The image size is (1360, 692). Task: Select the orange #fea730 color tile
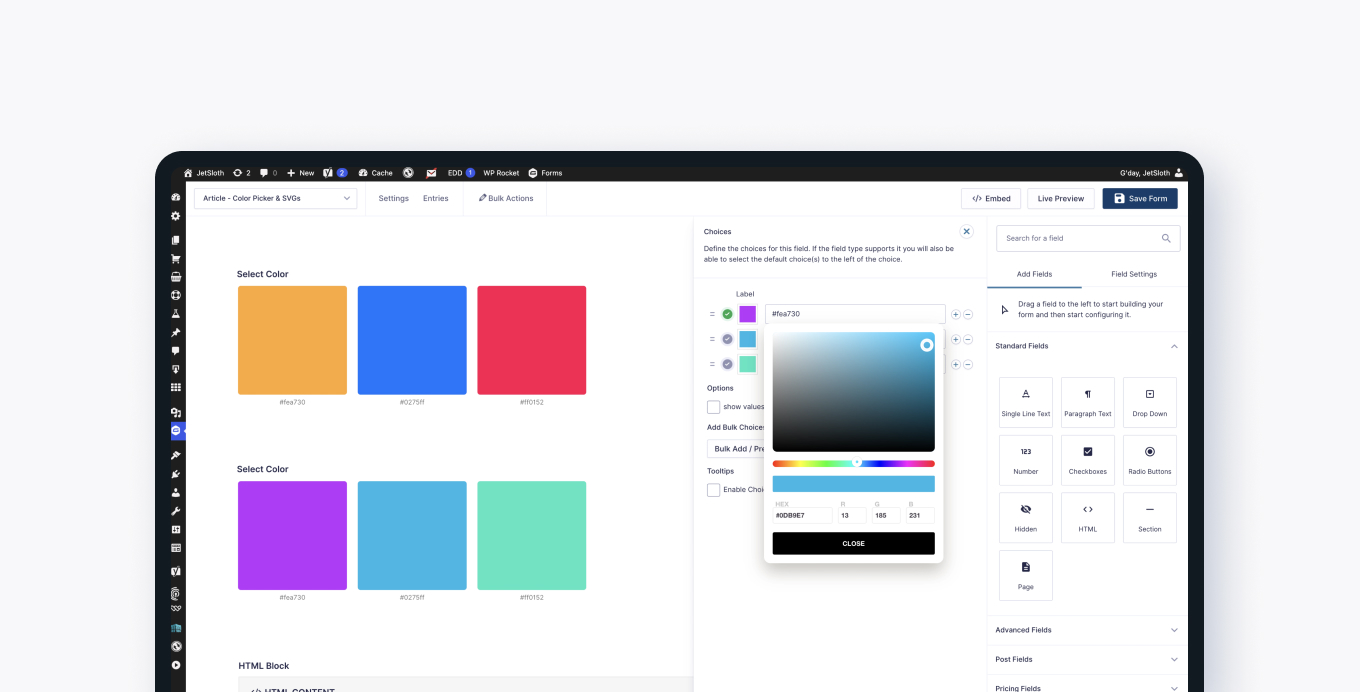[x=292, y=340]
